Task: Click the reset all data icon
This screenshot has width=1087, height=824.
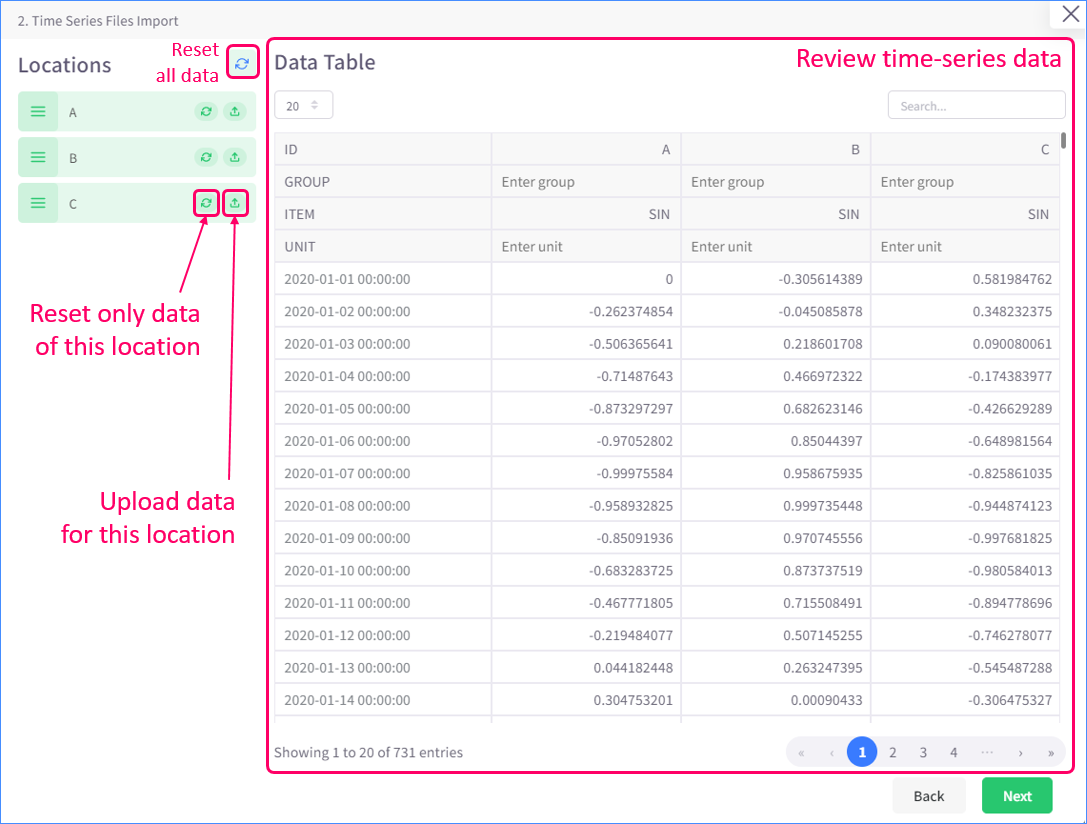Action: (x=242, y=64)
